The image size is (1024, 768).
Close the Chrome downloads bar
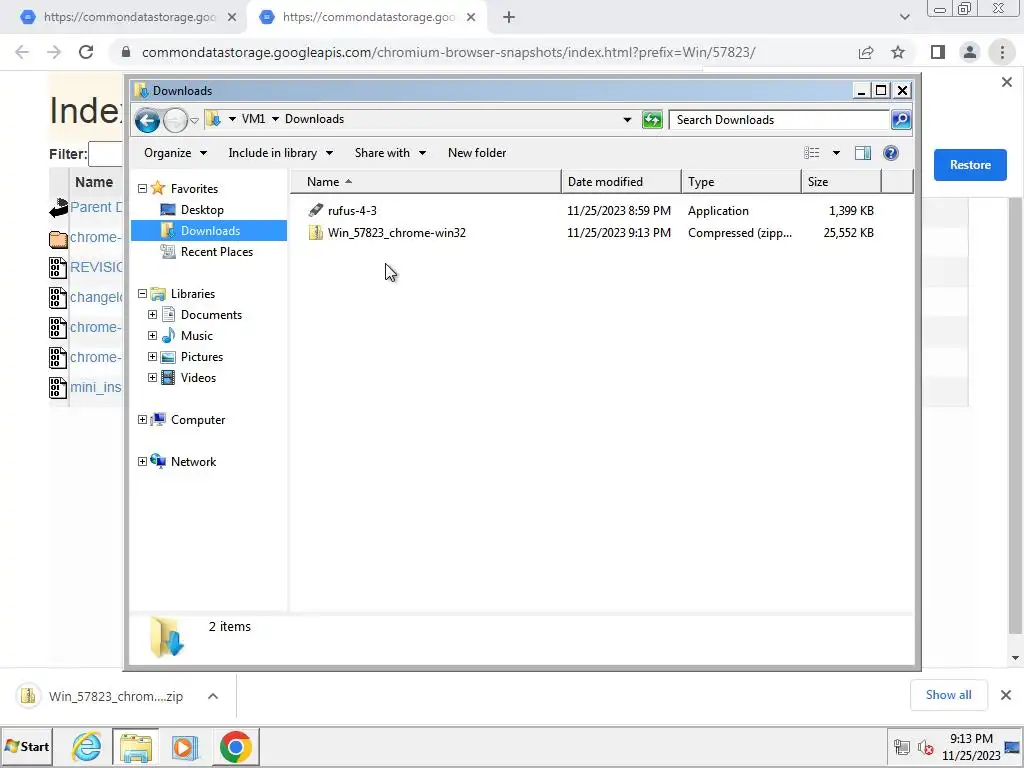point(1006,695)
